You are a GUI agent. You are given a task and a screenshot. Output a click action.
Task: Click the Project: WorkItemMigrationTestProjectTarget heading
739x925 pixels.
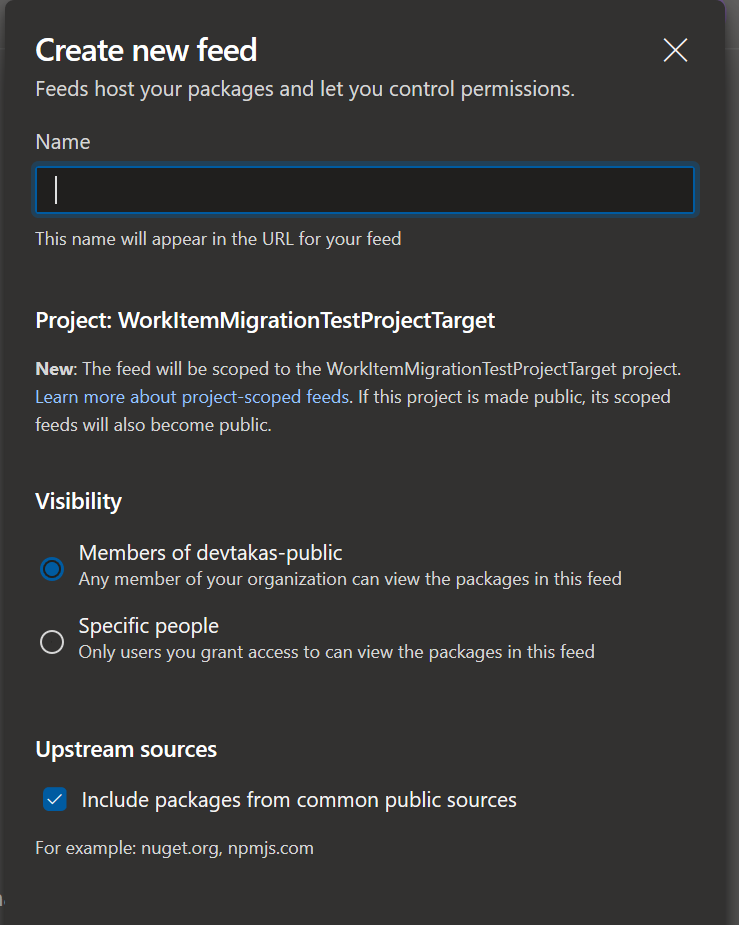(x=265, y=321)
